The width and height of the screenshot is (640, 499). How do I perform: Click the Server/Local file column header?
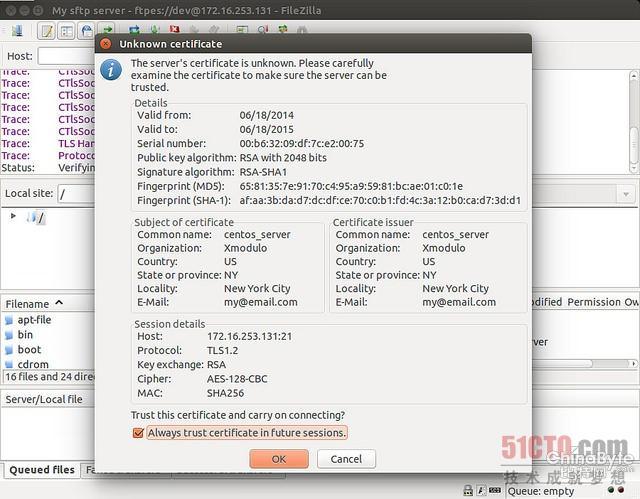coord(44,399)
